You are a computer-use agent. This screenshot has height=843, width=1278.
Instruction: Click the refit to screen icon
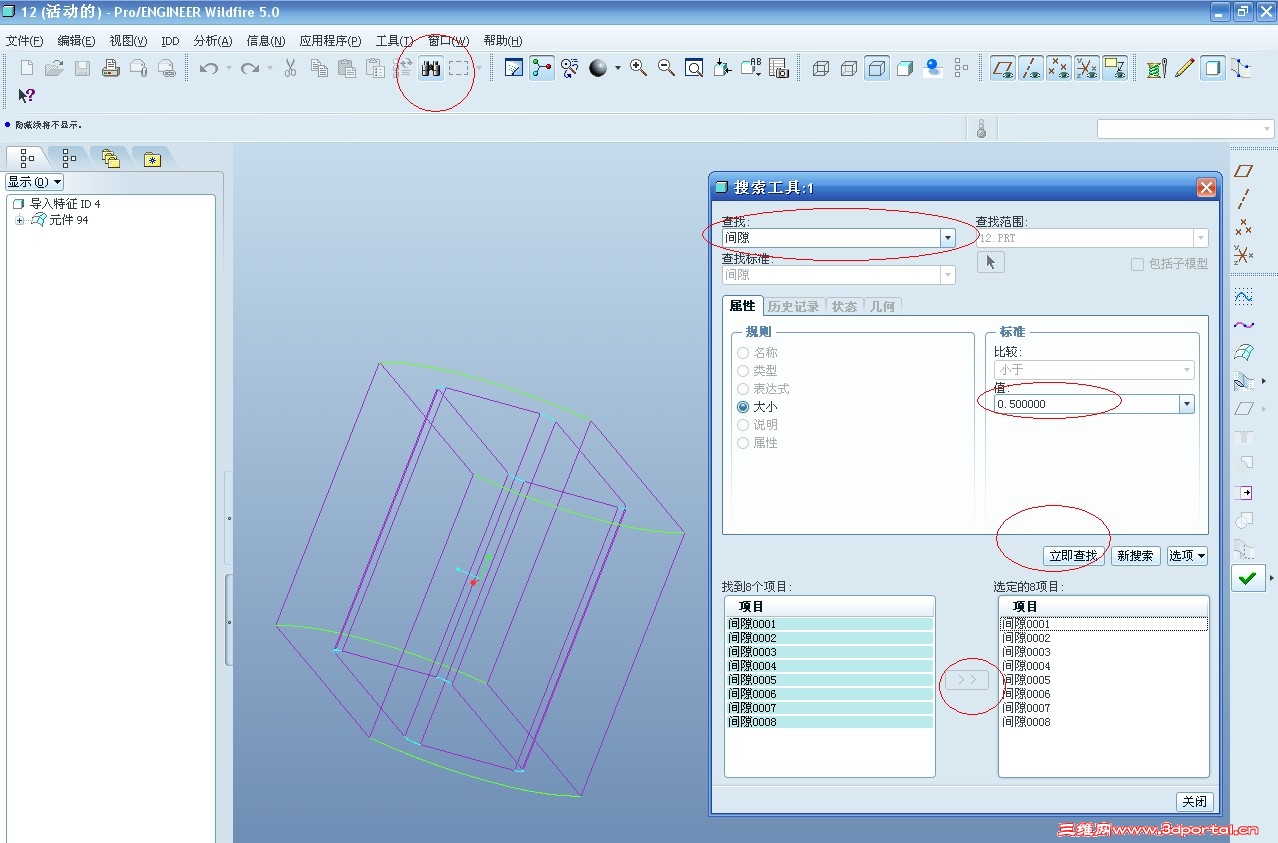tap(694, 68)
